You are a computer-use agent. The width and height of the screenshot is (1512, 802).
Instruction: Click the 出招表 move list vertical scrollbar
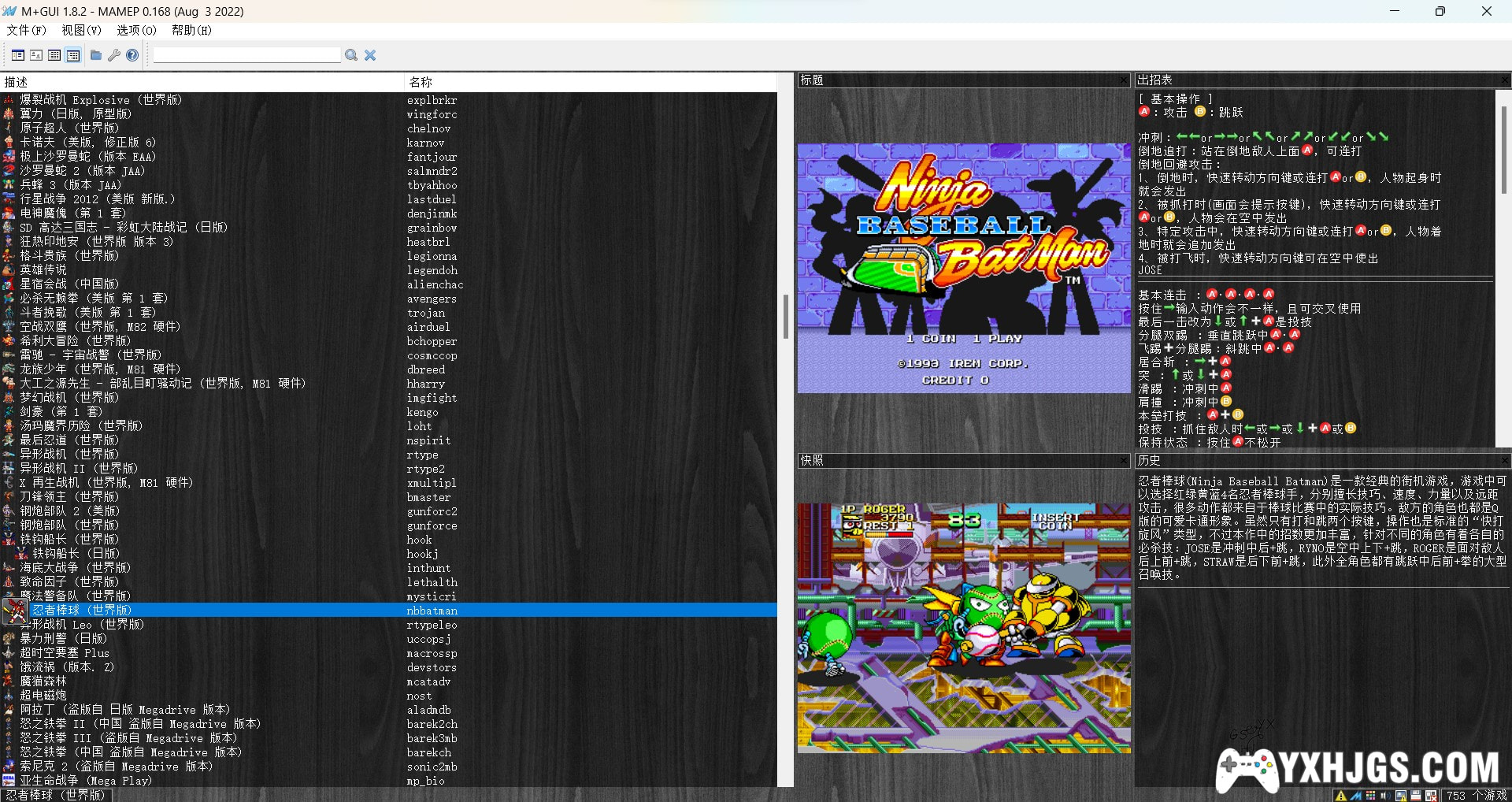pyautogui.click(x=1503, y=150)
